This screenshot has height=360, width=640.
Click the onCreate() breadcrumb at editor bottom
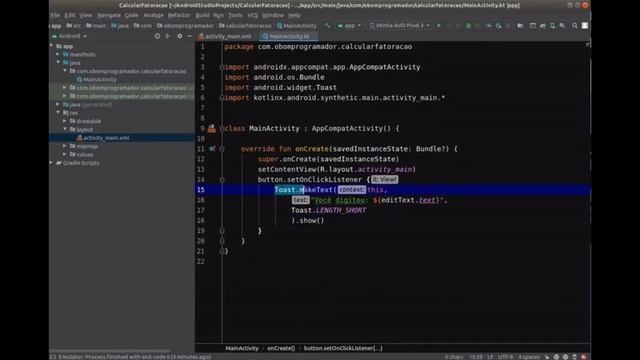pos(281,348)
